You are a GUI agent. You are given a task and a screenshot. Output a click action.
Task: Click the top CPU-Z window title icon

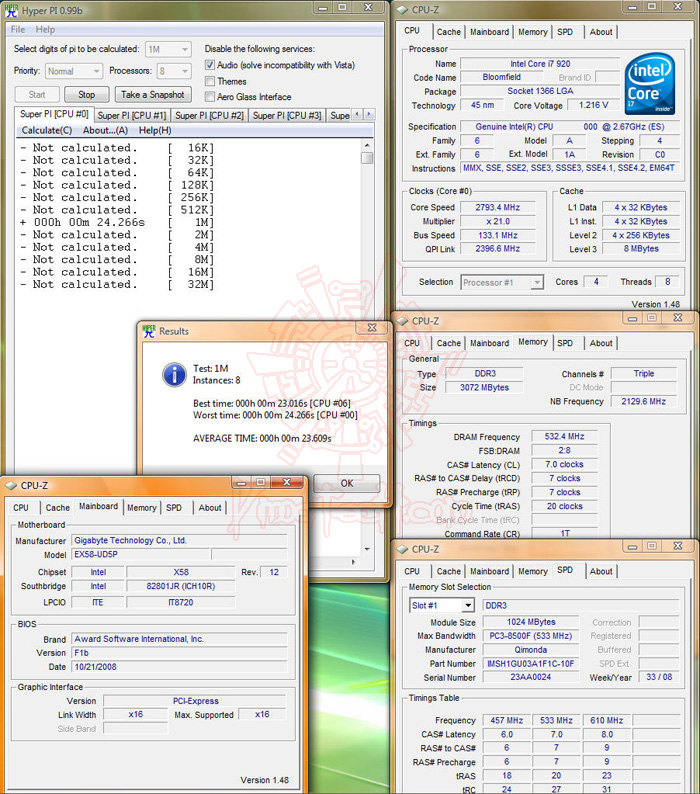coord(402,10)
